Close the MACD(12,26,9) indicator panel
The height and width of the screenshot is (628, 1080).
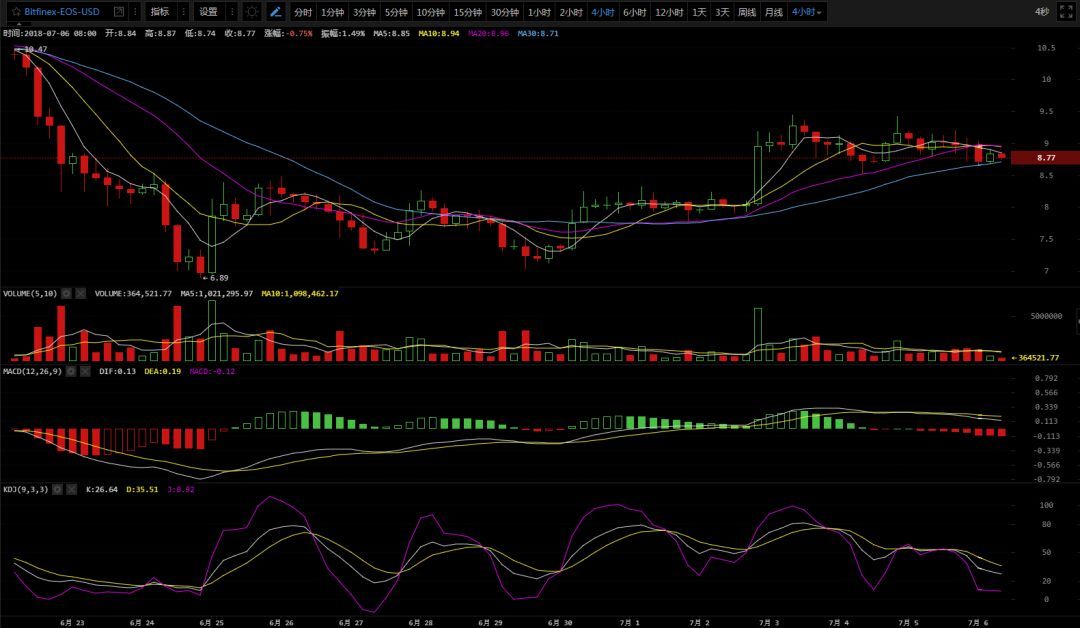click(x=85, y=371)
